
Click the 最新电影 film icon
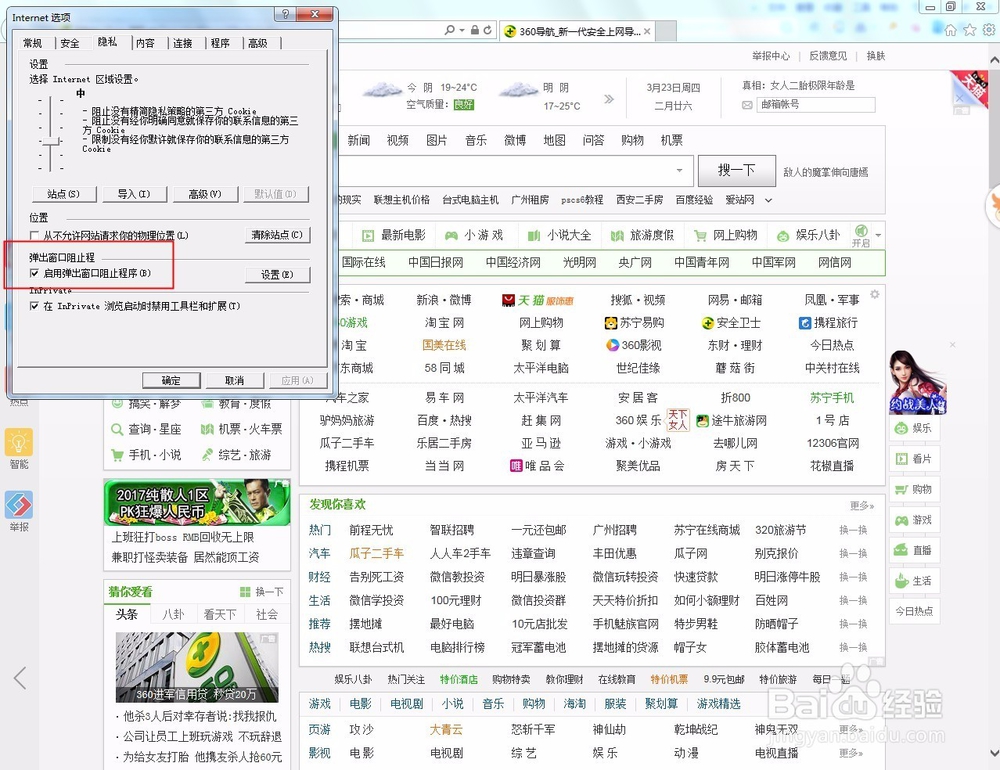[368, 236]
